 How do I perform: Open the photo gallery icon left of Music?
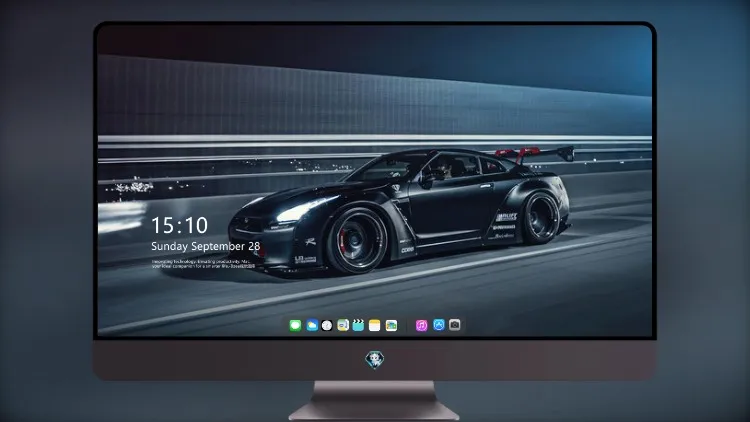(391, 326)
